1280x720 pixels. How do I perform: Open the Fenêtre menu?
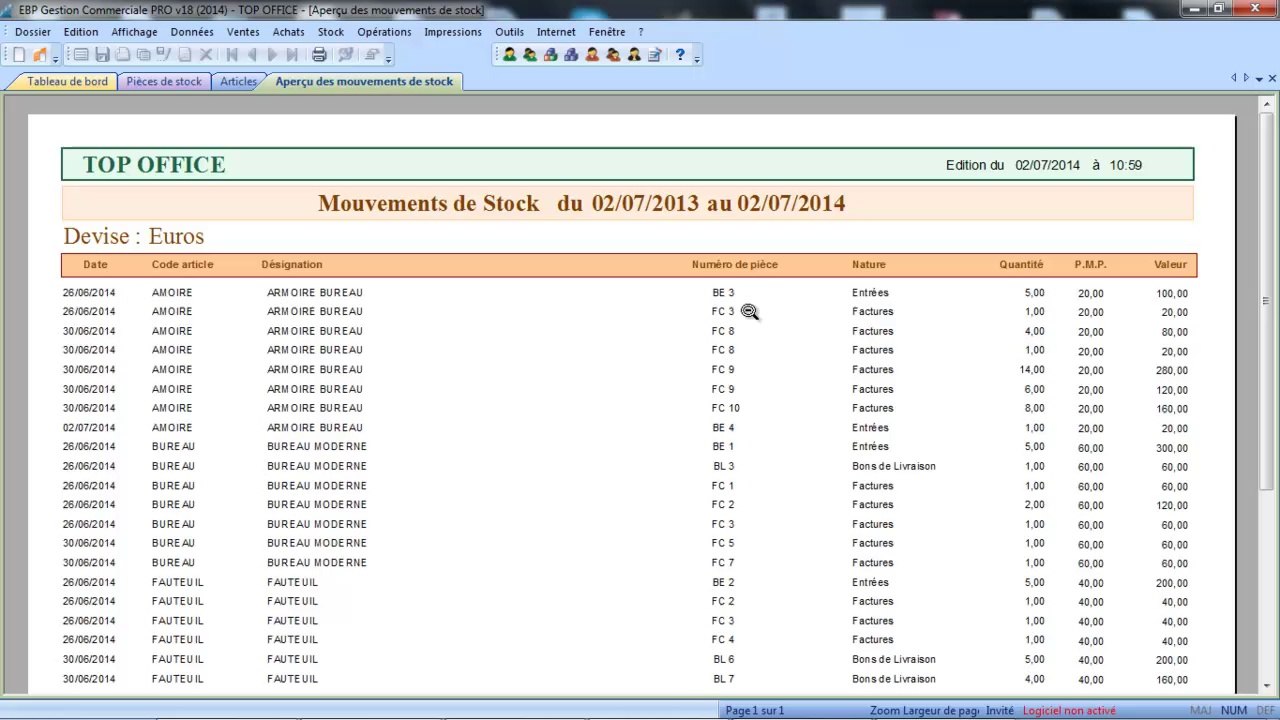pos(607,32)
